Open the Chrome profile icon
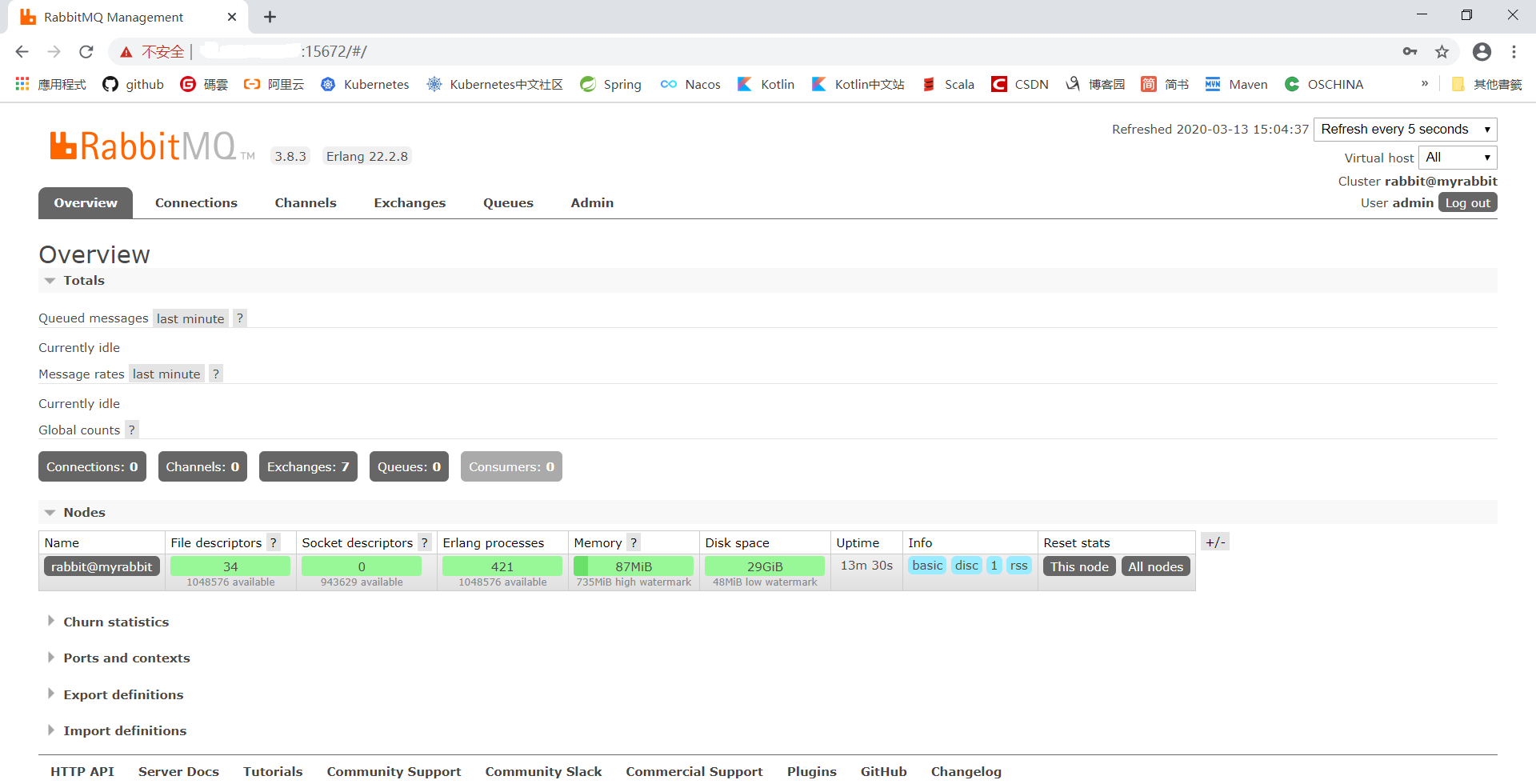 [1482, 51]
